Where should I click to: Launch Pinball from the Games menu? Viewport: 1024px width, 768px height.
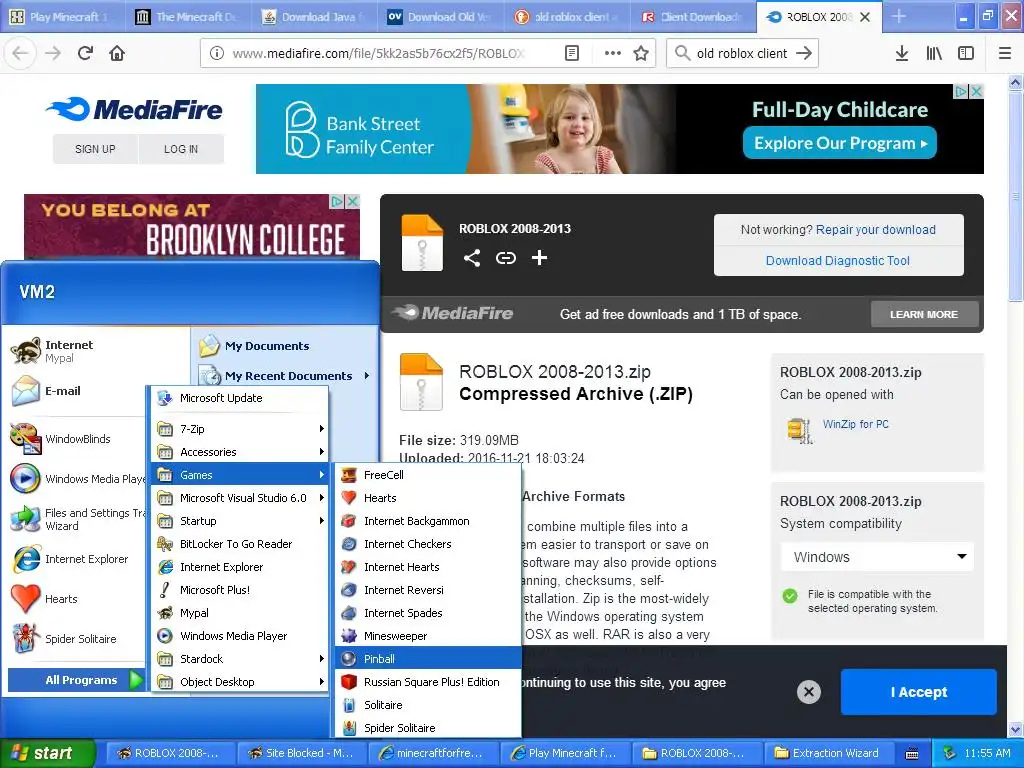(x=428, y=659)
